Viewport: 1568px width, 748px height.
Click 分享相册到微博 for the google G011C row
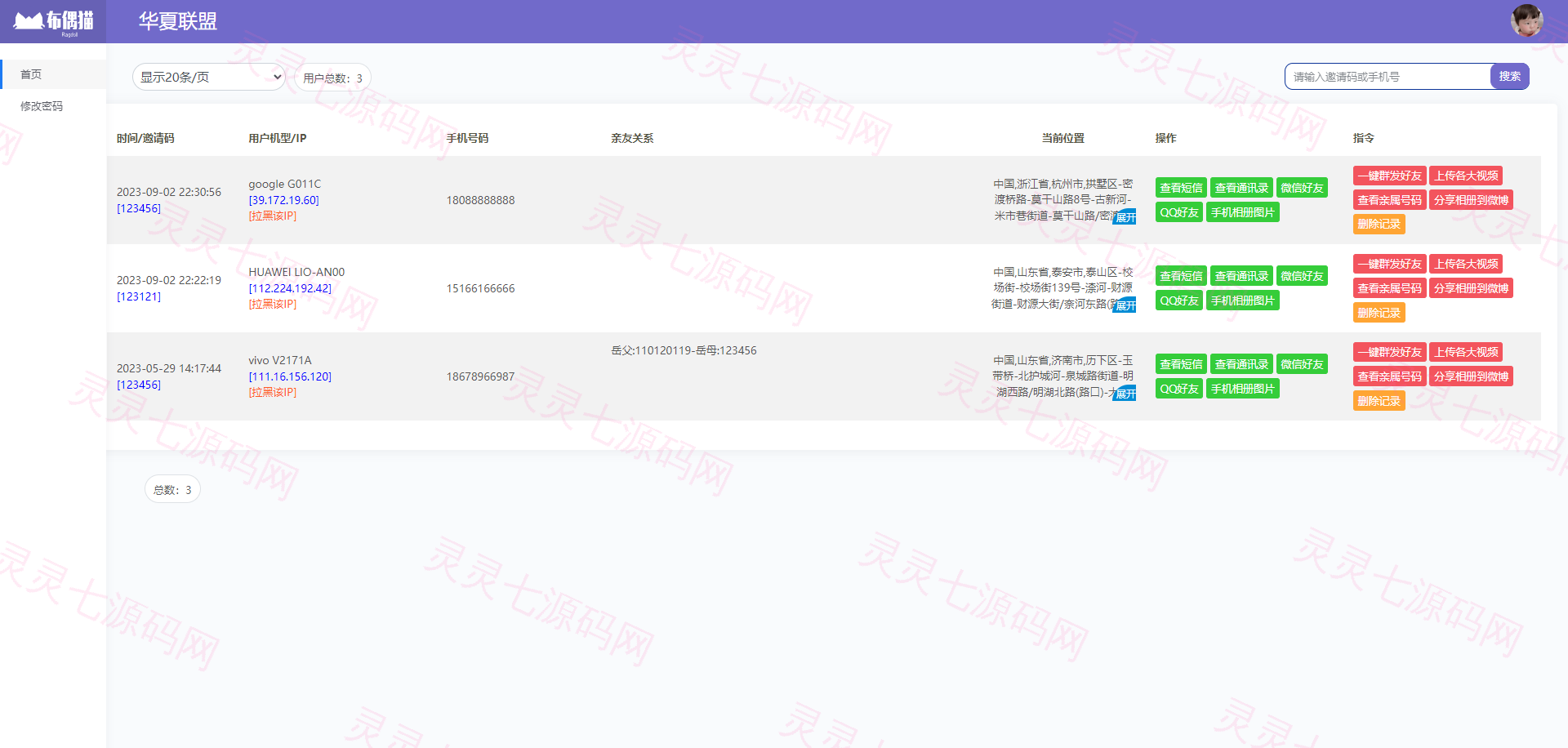[x=1472, y=200]
